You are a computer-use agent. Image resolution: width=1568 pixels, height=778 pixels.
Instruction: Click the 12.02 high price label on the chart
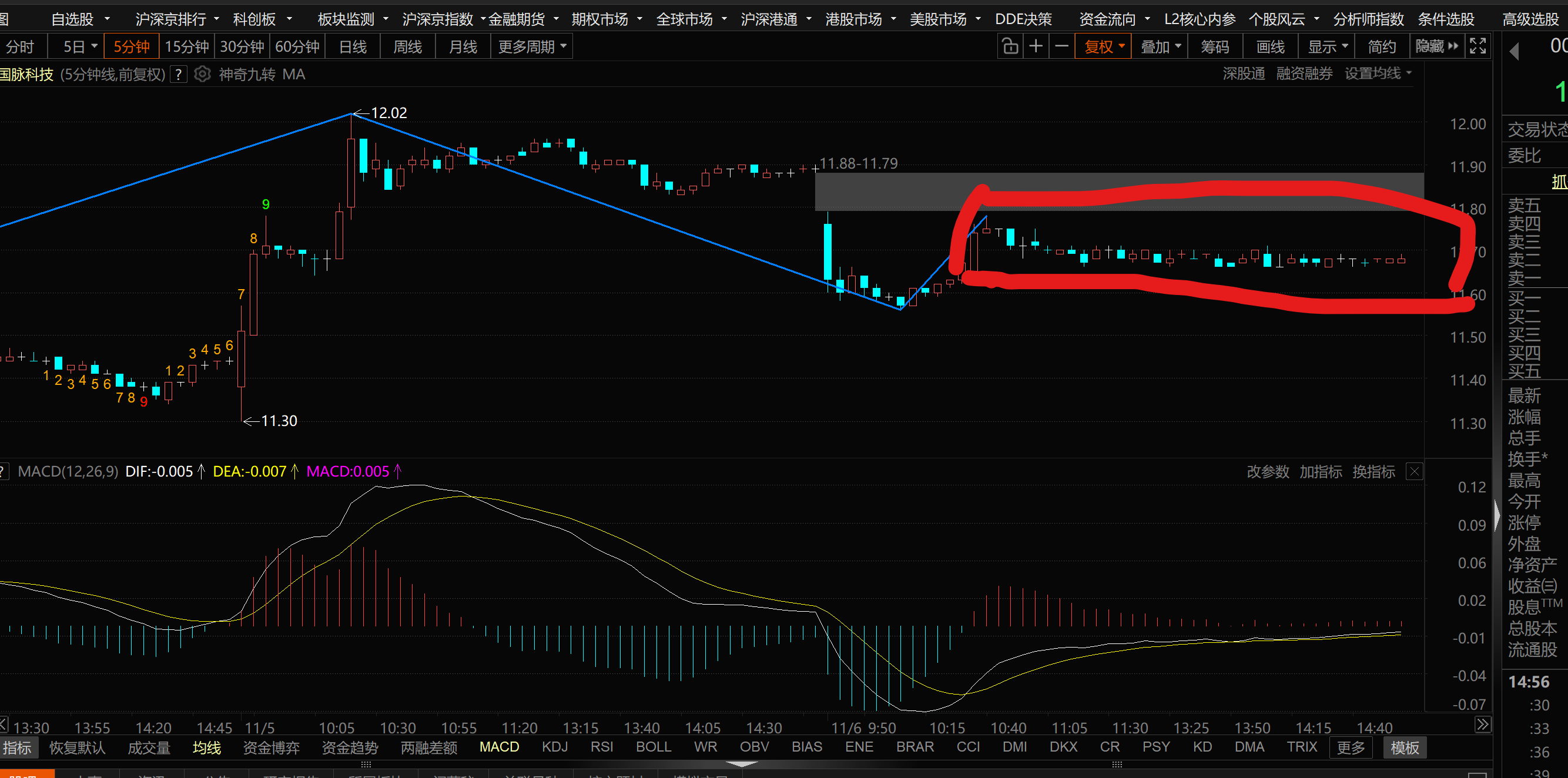(388, 113)
